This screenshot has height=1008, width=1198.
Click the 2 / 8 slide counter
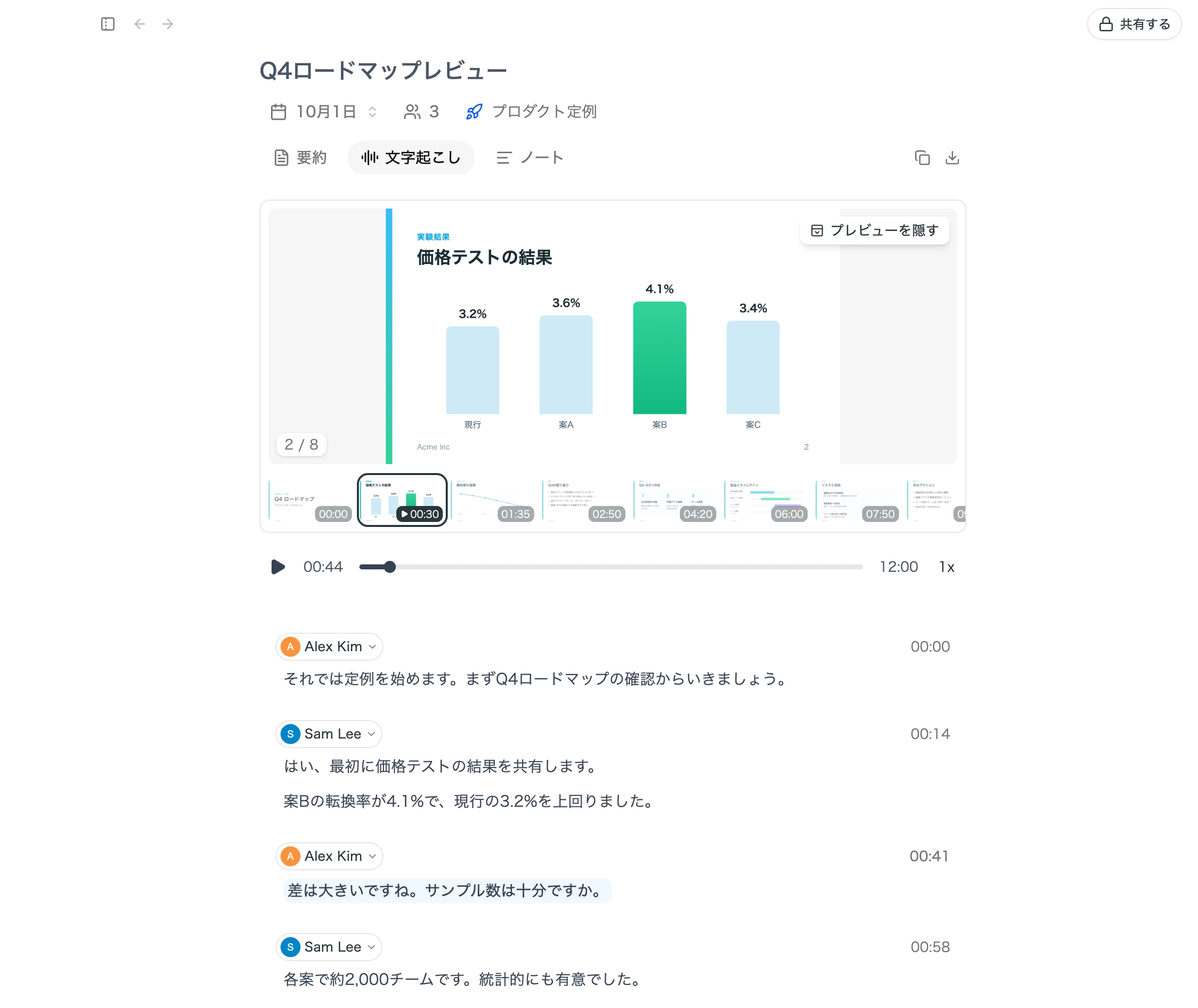pos(301,445)
